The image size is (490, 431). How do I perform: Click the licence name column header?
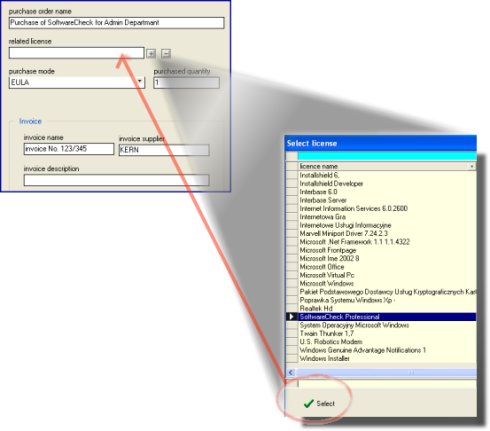click(387, 166)
